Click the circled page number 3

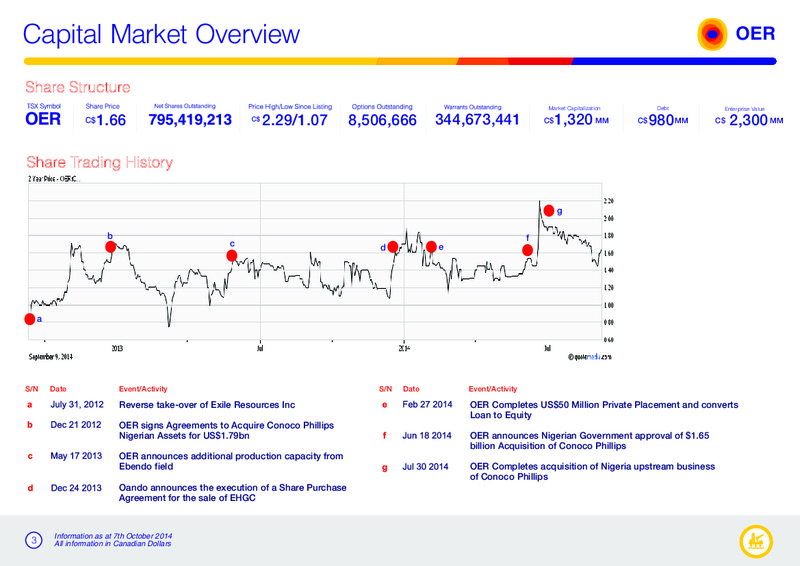click(x=34, y=540)
